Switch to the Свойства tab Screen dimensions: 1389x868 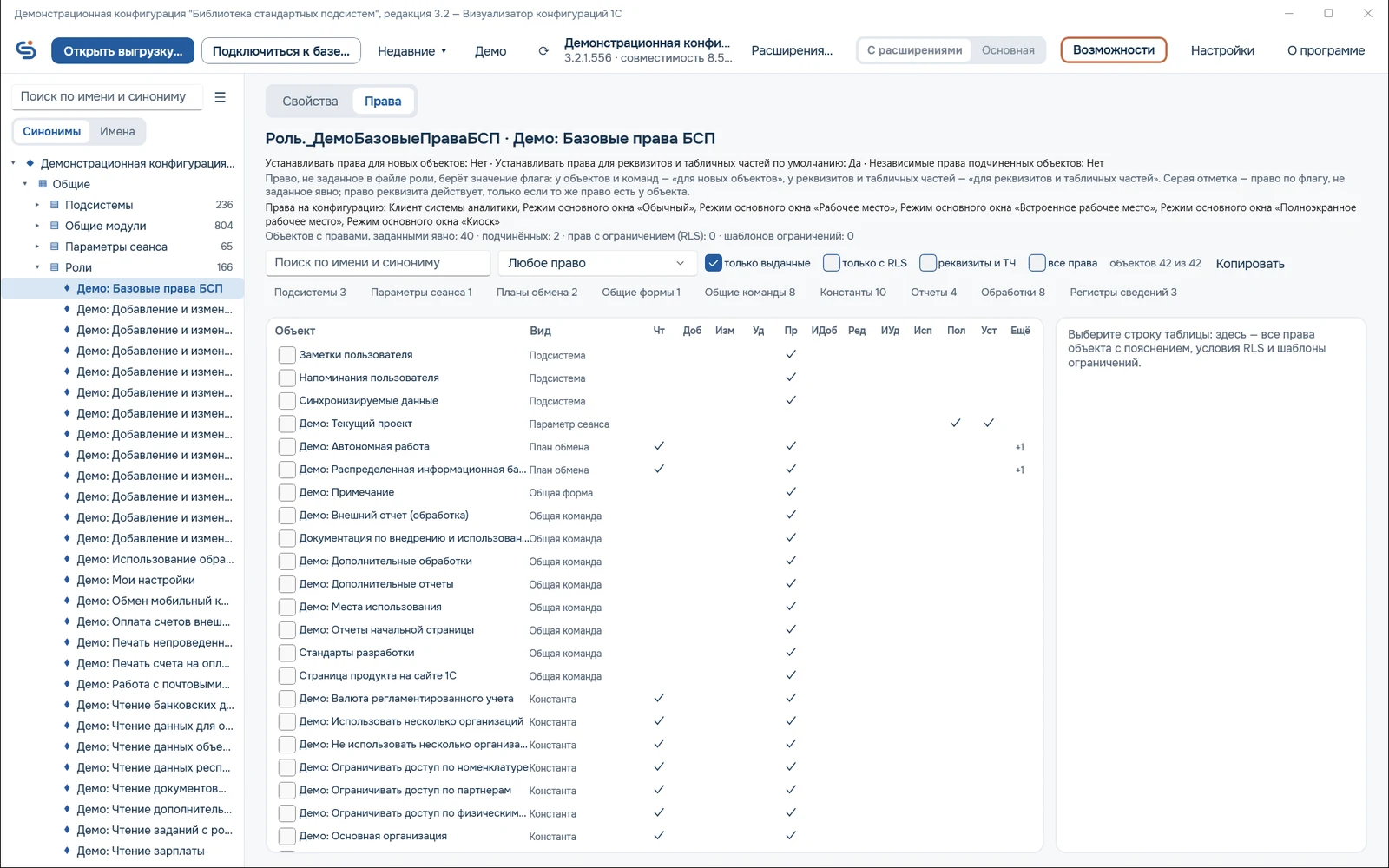(x=310, y=102)
